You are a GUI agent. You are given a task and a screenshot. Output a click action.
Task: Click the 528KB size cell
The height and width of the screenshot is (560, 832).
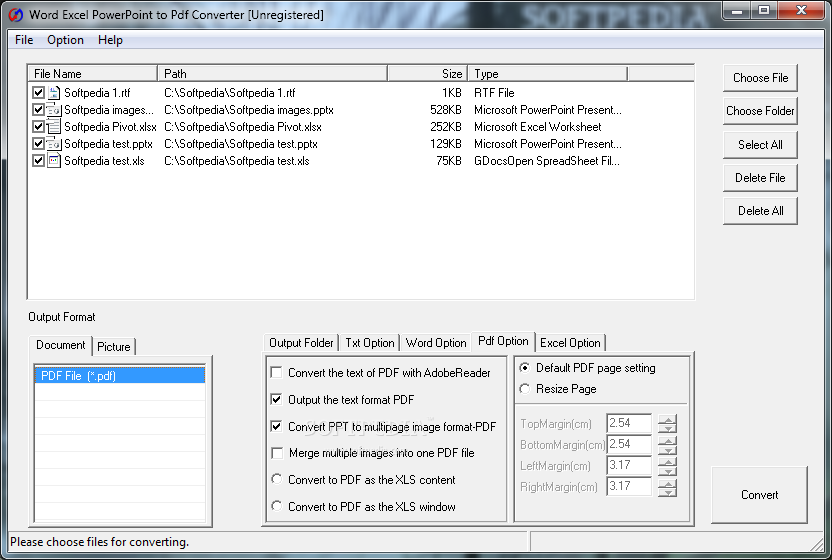click(x=446, y=110)
